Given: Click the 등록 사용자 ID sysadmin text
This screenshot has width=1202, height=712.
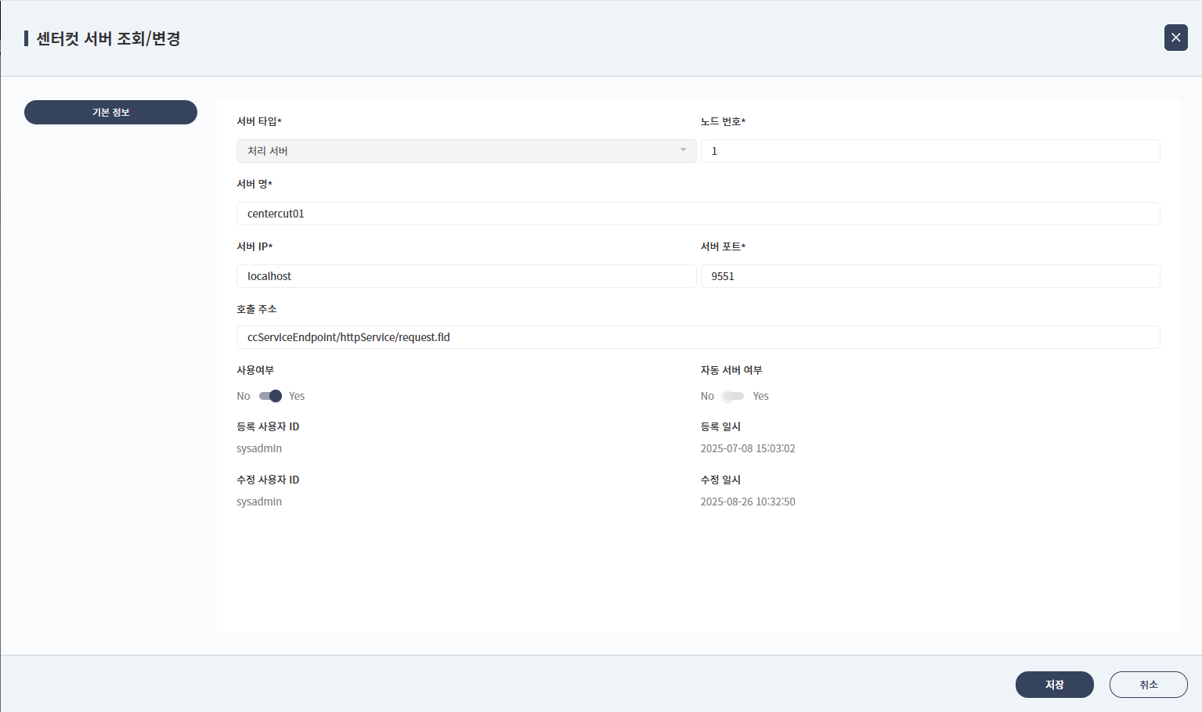Looking at the screenshot, I should pyautogui.click(x=259, y=448).
